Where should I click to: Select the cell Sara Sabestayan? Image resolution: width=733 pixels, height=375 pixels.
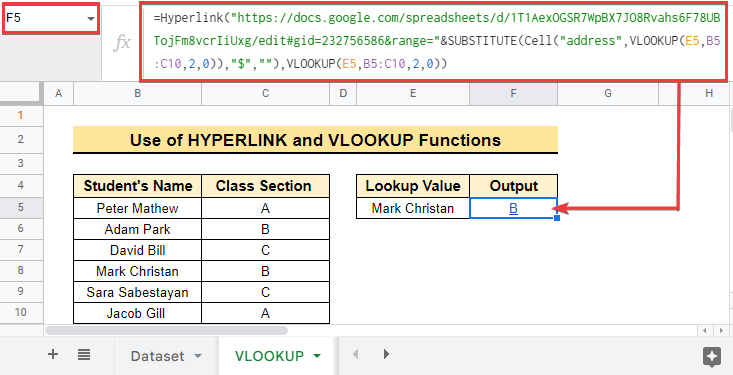click(x=137, y=292)
